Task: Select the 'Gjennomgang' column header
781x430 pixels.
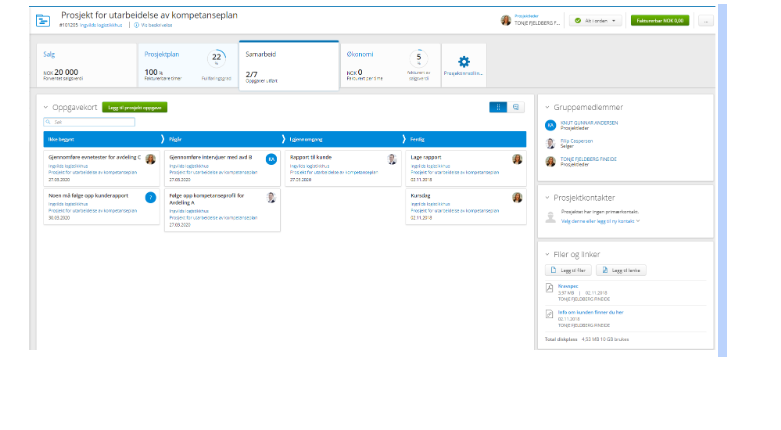Action: pos(344,140)
